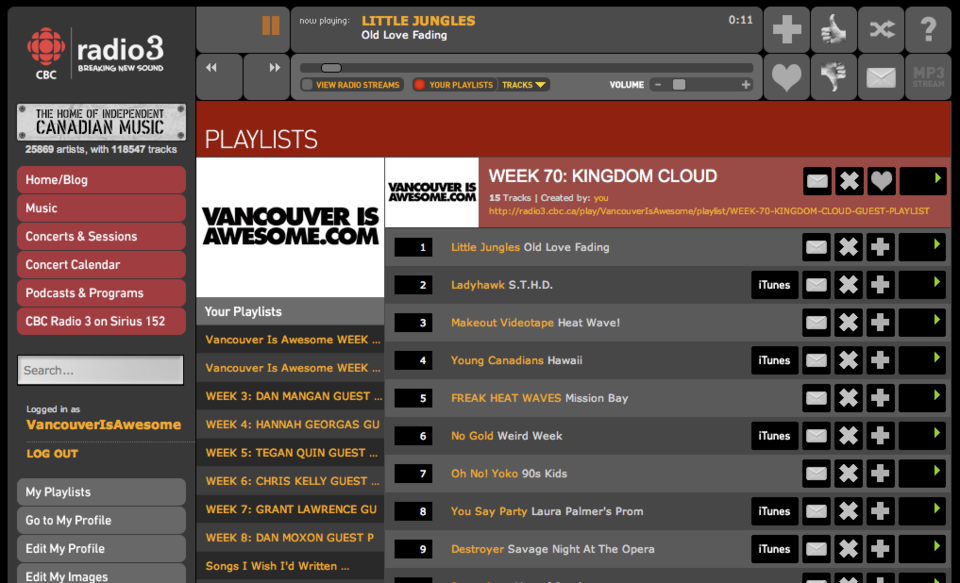The height and width of the screenshot is (583, 960).
Task: Open the Music section
Action: [x=101, y=208]
